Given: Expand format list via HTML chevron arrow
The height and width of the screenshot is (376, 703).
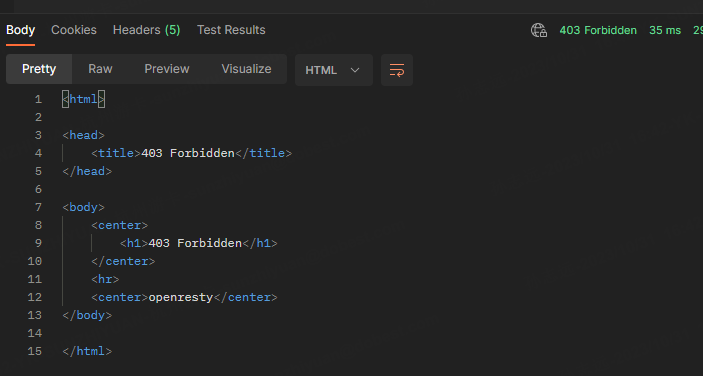Looking at the screenshot, I should (355, 70).
